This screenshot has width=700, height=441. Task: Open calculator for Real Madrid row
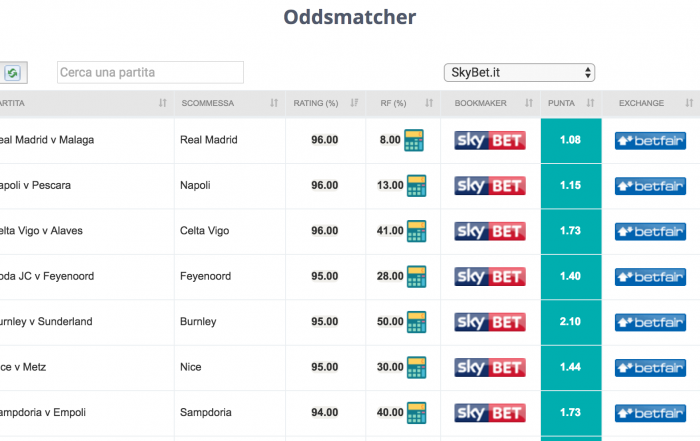coord(414,140)
